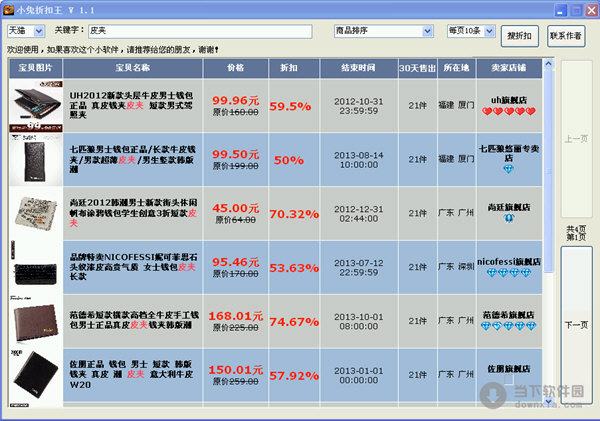Click the uh旗舰店 store name

(x=509, y=100)
